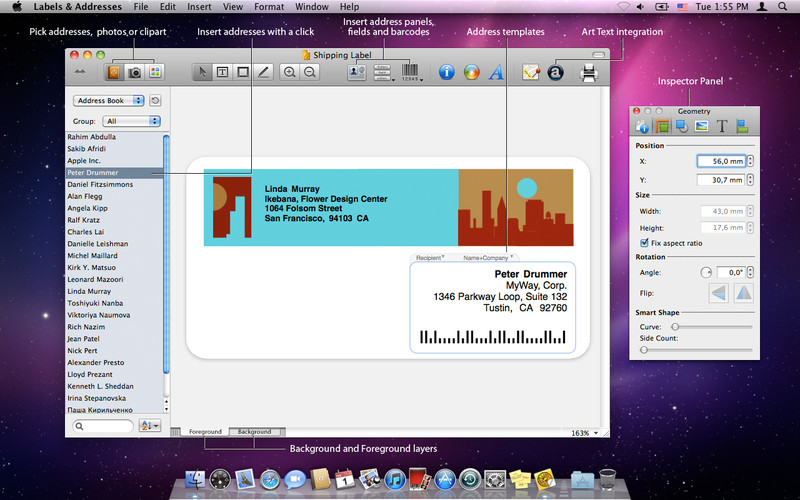Image resolution: width=800 pixels, height=500 pixels.
Task: Adjust the Y position stepper
Action: click(x=751, y=180)
